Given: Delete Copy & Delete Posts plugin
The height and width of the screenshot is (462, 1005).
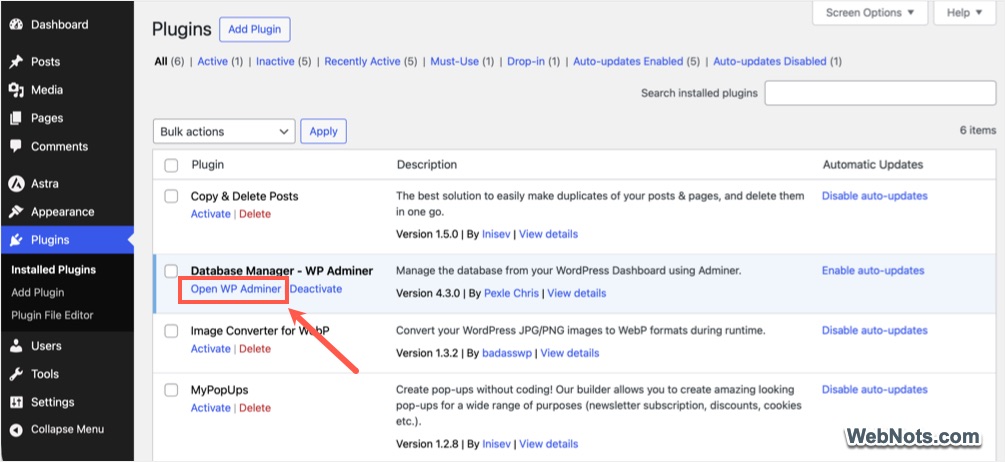Looking at the screenshot, I should pyautogui.click(x=255, y=214).
